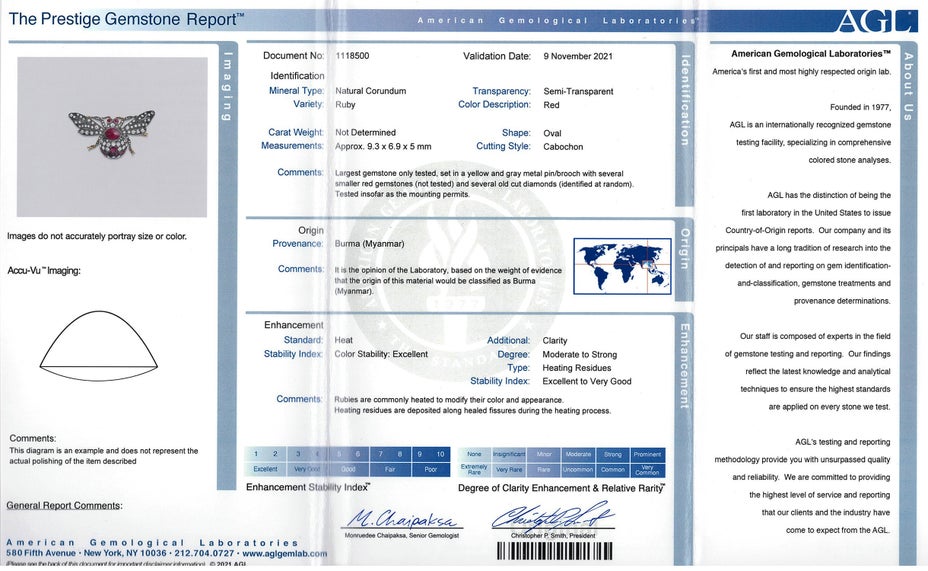Screen dimensions: 928x571
Task: Click number 10 on the stability index scale
Action: (439, 454)
